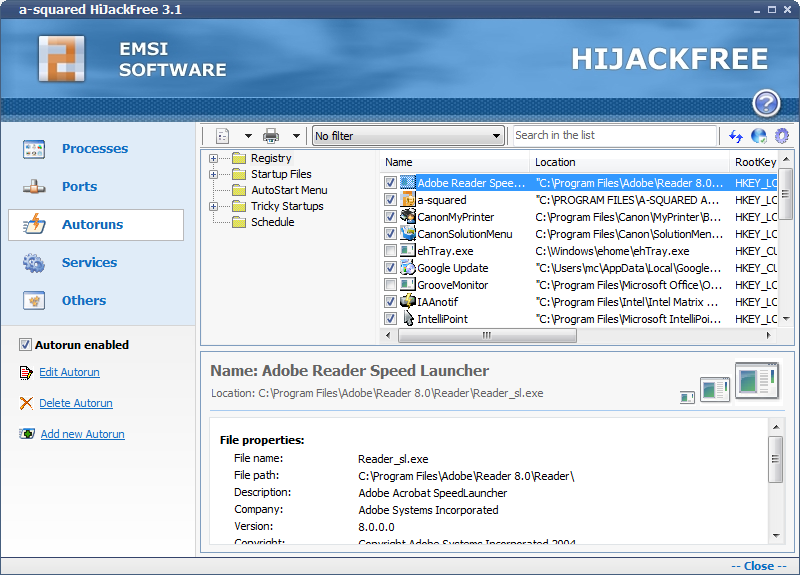The image size is (800, 575).
Task: Select the medium detail panel size icon
Action: (x=714, y=390)
